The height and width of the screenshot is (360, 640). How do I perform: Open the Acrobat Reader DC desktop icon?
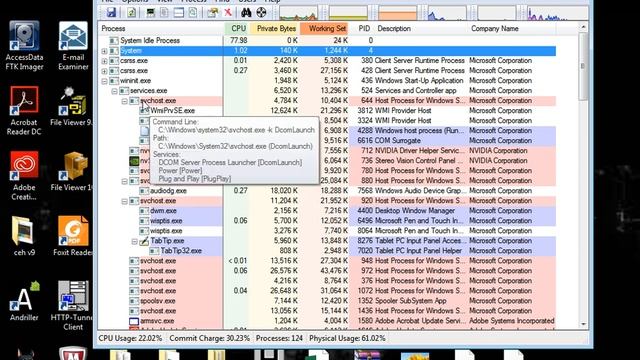click(x=24, y=111)
